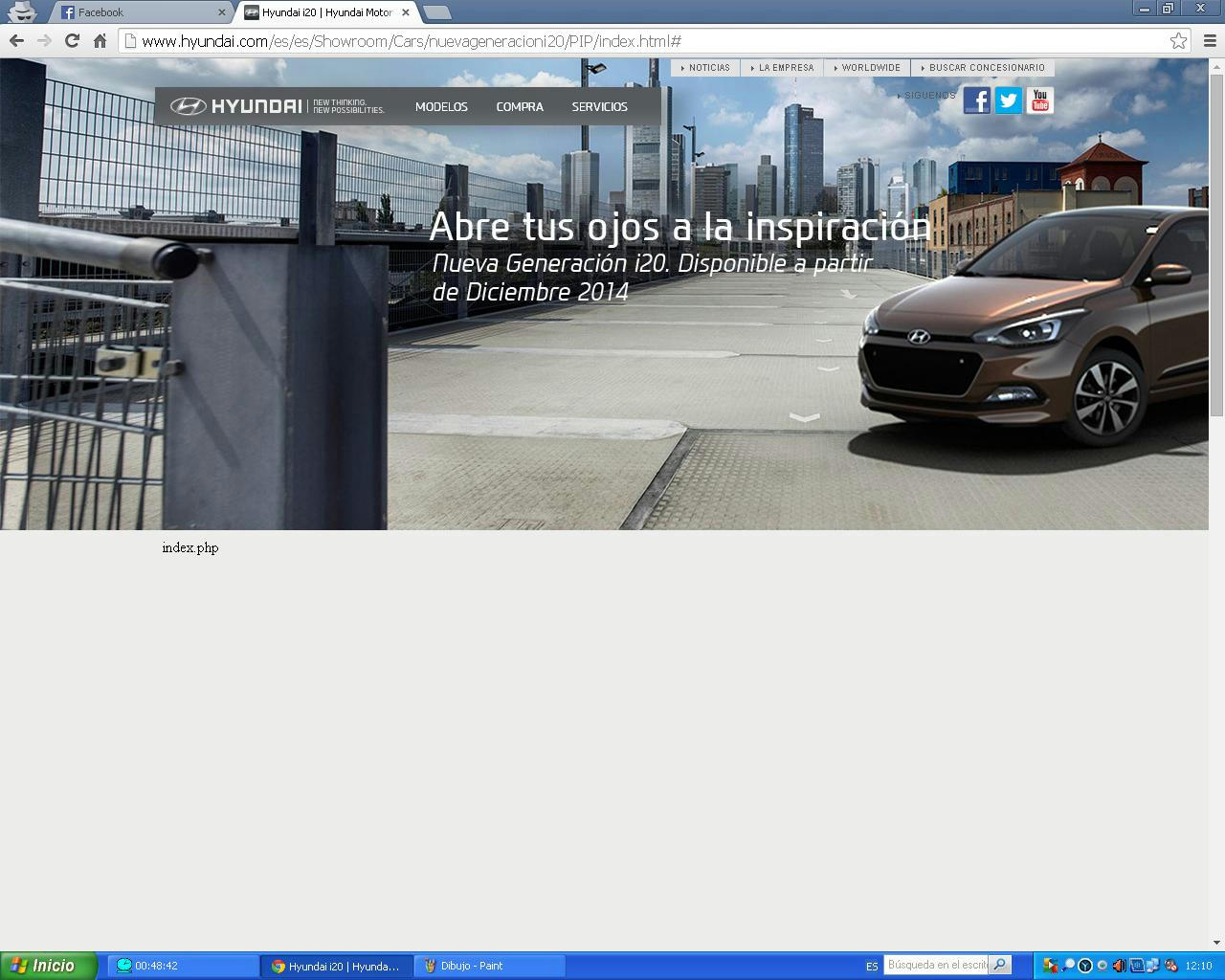Open Hyundai's Facebook page icon
The width and height of the screenshot is (1225, 980).
tap(977, 100)
